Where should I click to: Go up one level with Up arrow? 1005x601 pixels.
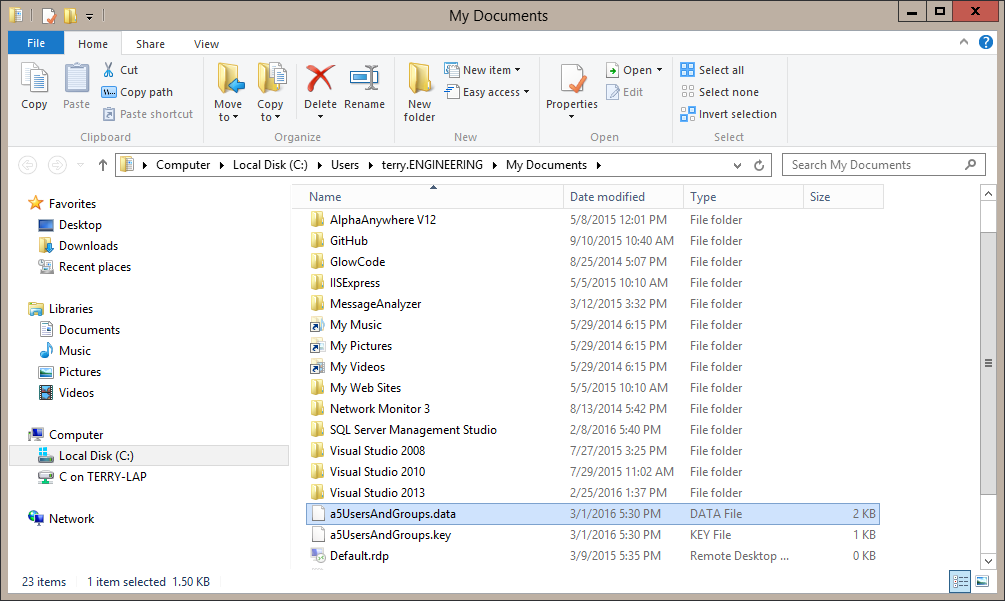(x=103, y=165)
